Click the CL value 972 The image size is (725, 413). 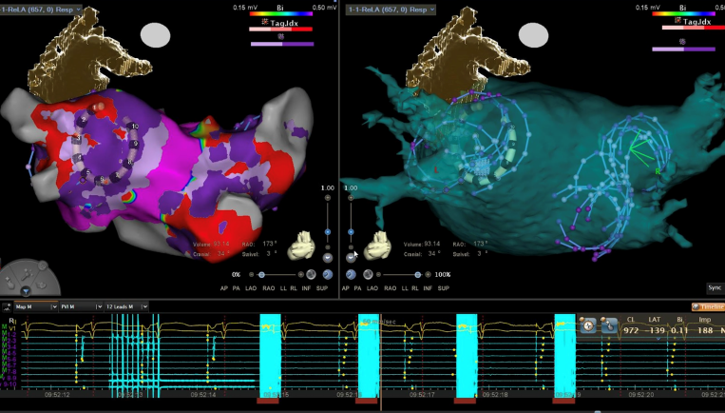coord(631,330)
